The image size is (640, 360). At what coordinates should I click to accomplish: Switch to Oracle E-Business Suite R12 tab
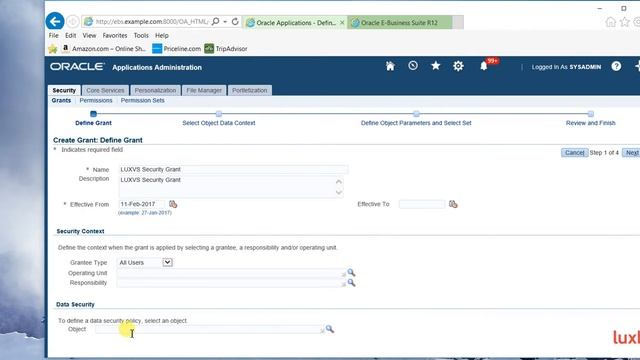pos(400,23)
